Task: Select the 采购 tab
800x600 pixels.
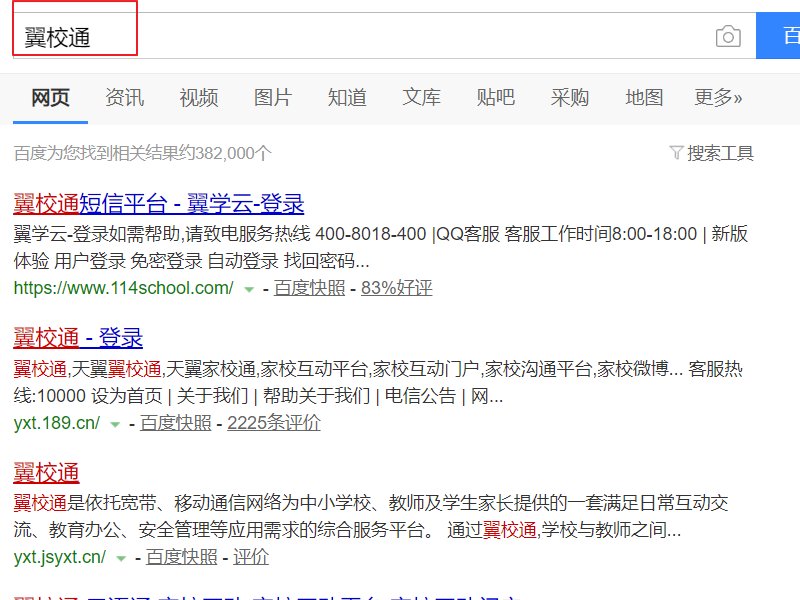Action: coord(569,97)
